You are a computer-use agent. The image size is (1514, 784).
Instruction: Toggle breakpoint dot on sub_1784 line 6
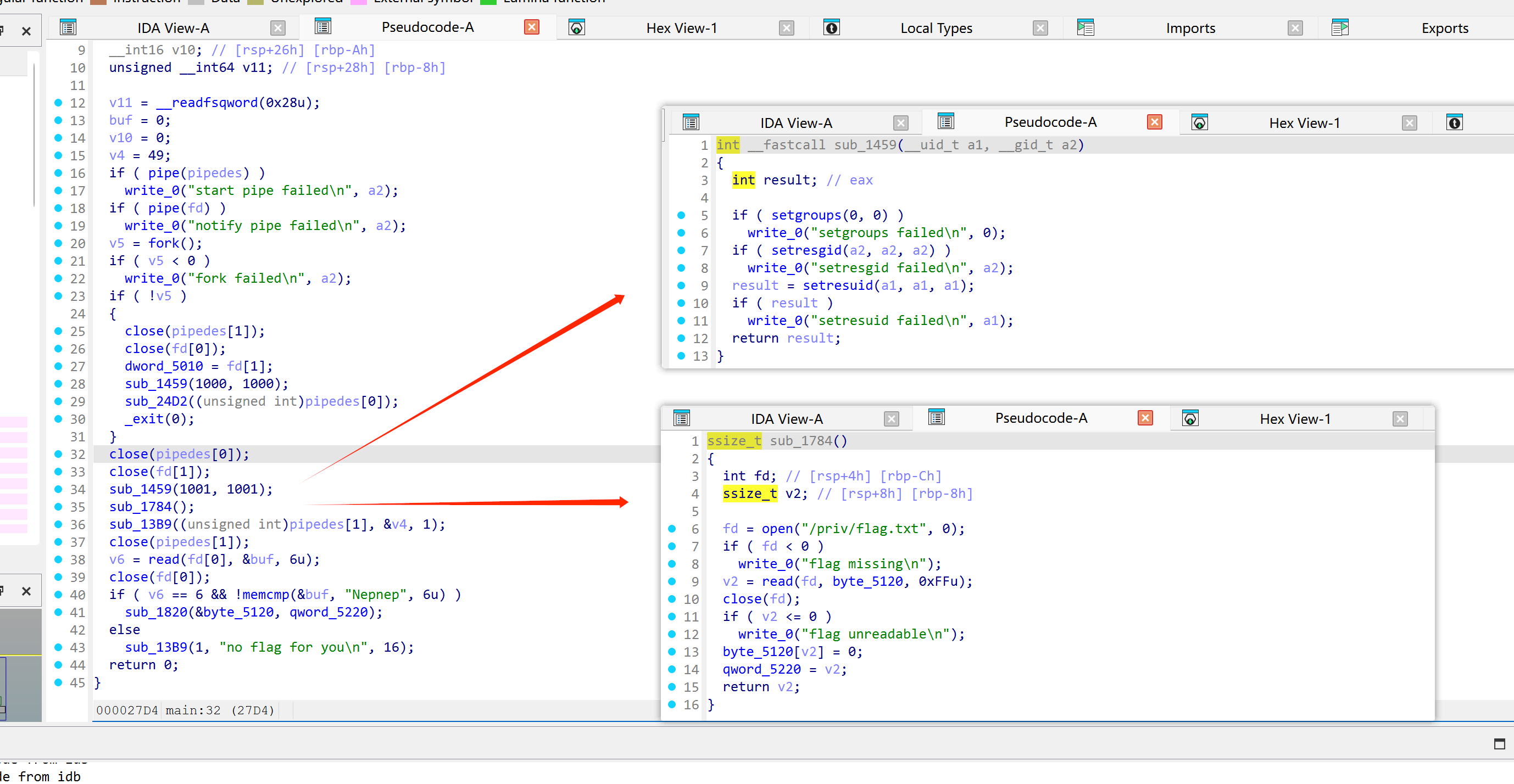[x=671, y=529]
